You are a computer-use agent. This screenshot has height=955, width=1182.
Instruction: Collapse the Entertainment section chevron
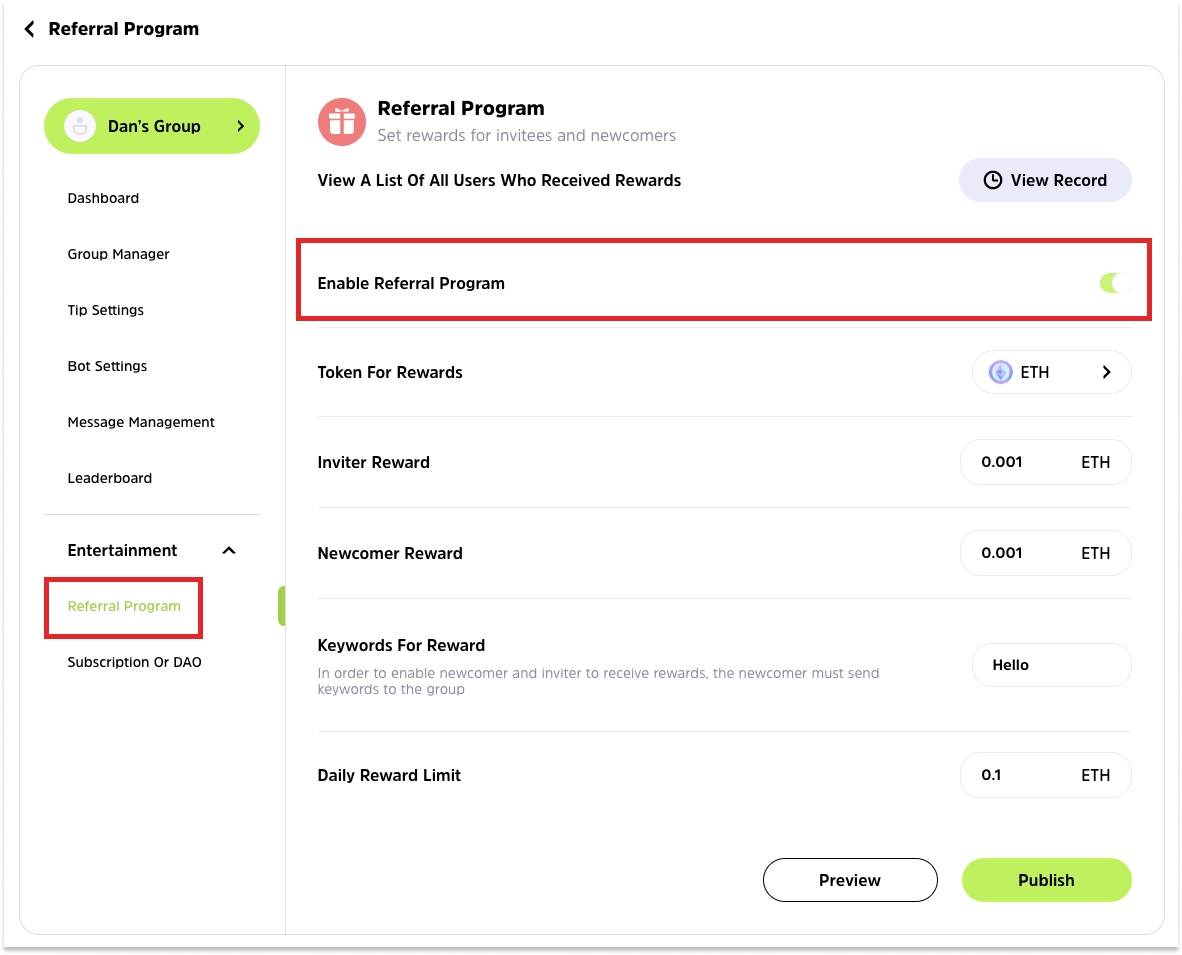coord(229,551)
